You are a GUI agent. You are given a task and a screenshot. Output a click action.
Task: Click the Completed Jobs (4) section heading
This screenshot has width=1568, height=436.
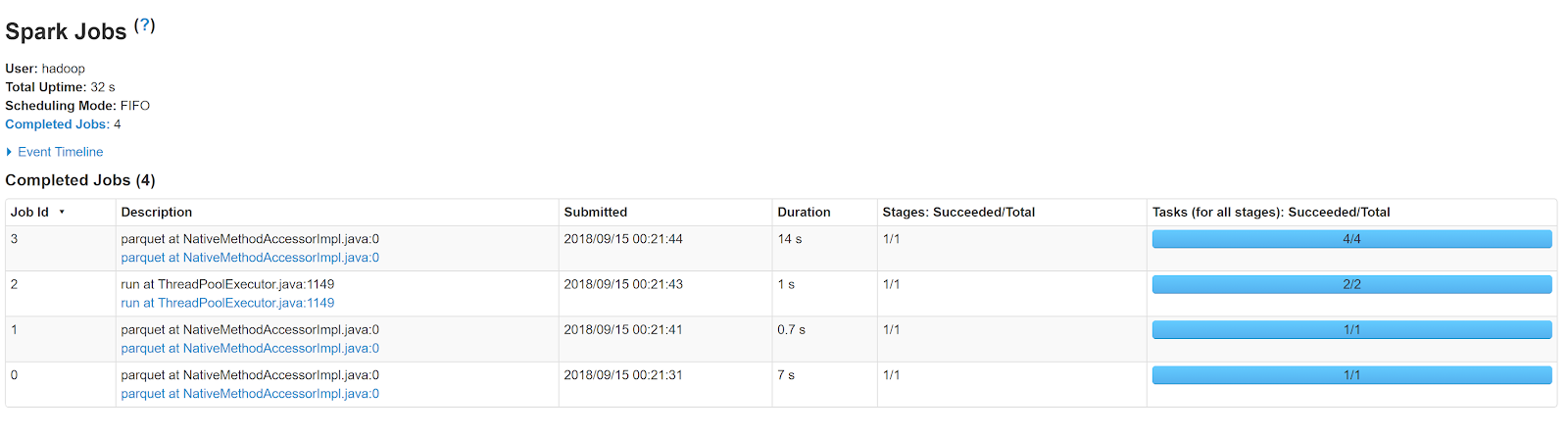click(x=80, y=180)
